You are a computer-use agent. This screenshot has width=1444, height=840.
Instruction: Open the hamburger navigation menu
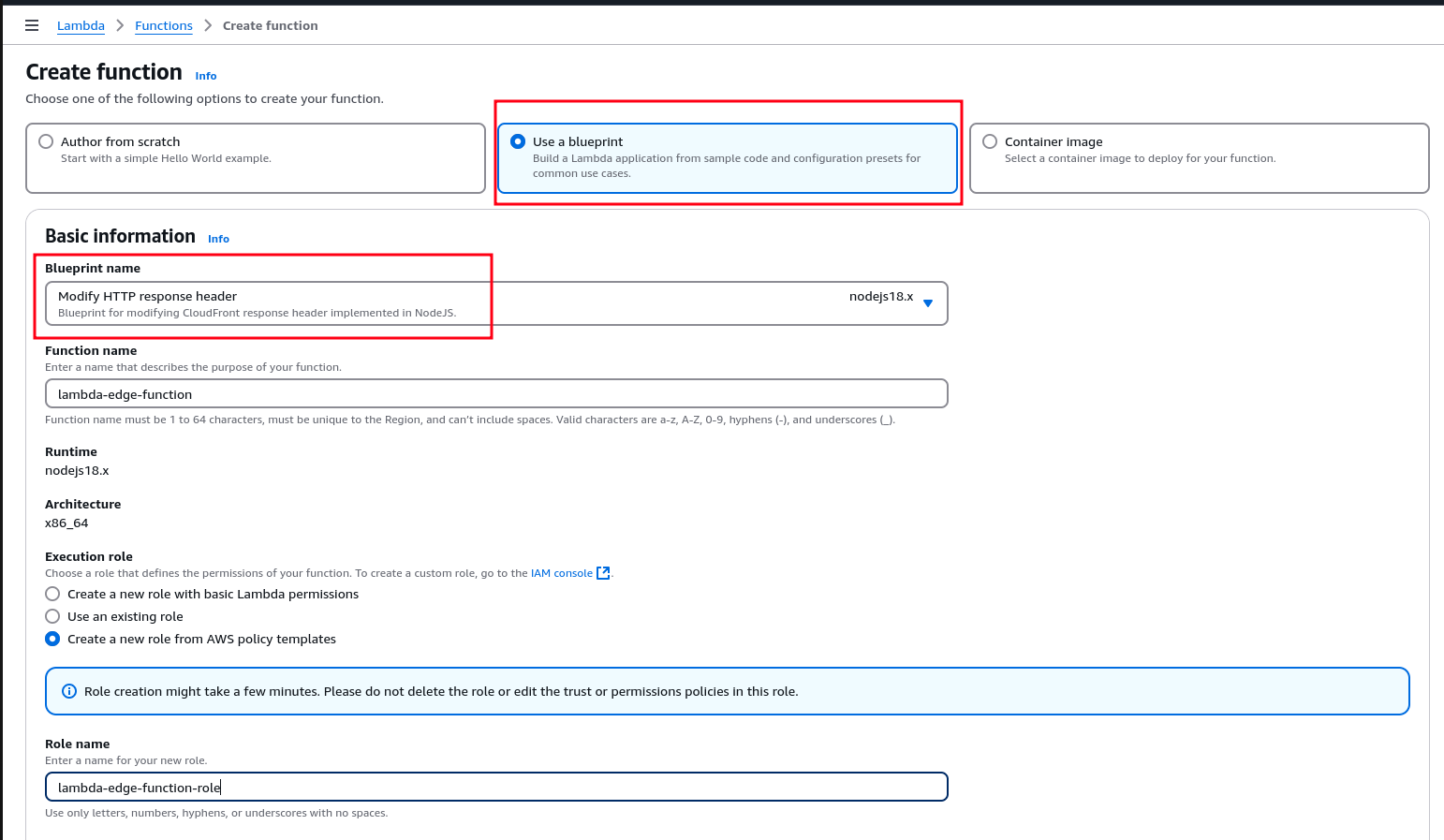coord(32,25)
